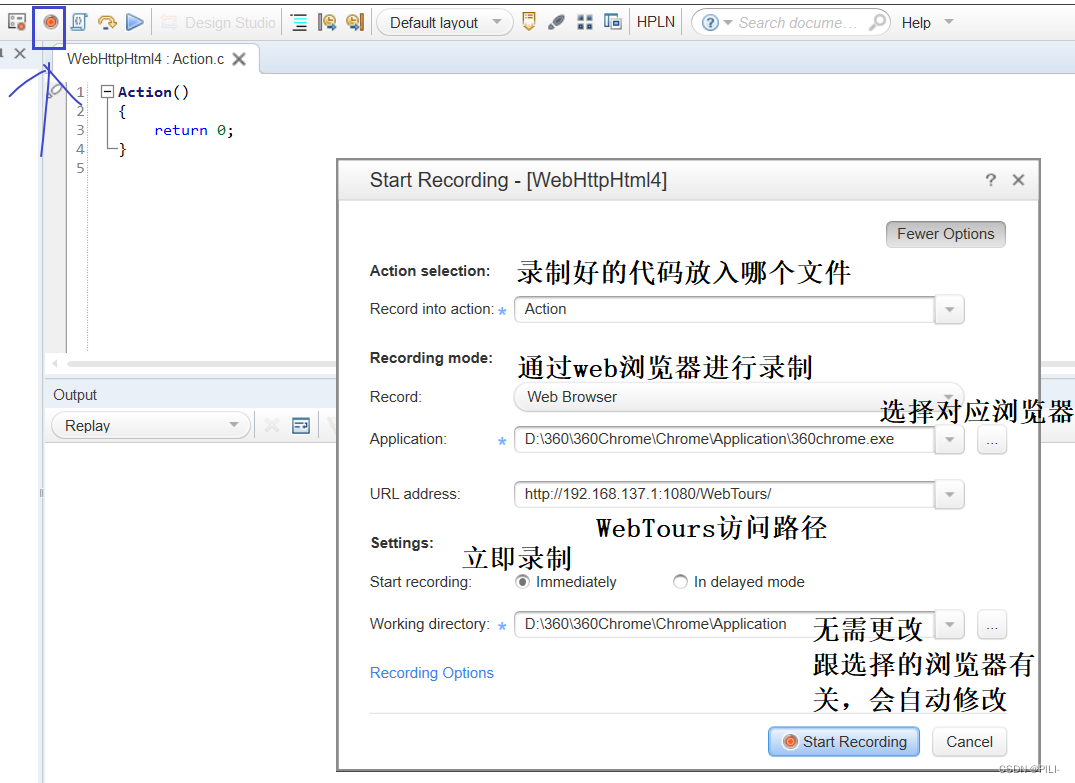Run the script with the blue play icon
Image resolution: width=1075 pixels, height=783 pixels.
135,21
